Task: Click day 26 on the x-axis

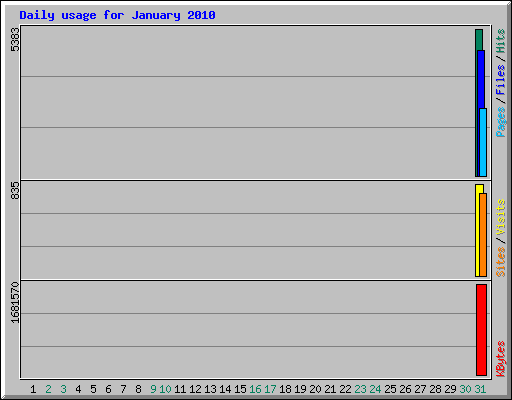Action: [x=405, y=389]
